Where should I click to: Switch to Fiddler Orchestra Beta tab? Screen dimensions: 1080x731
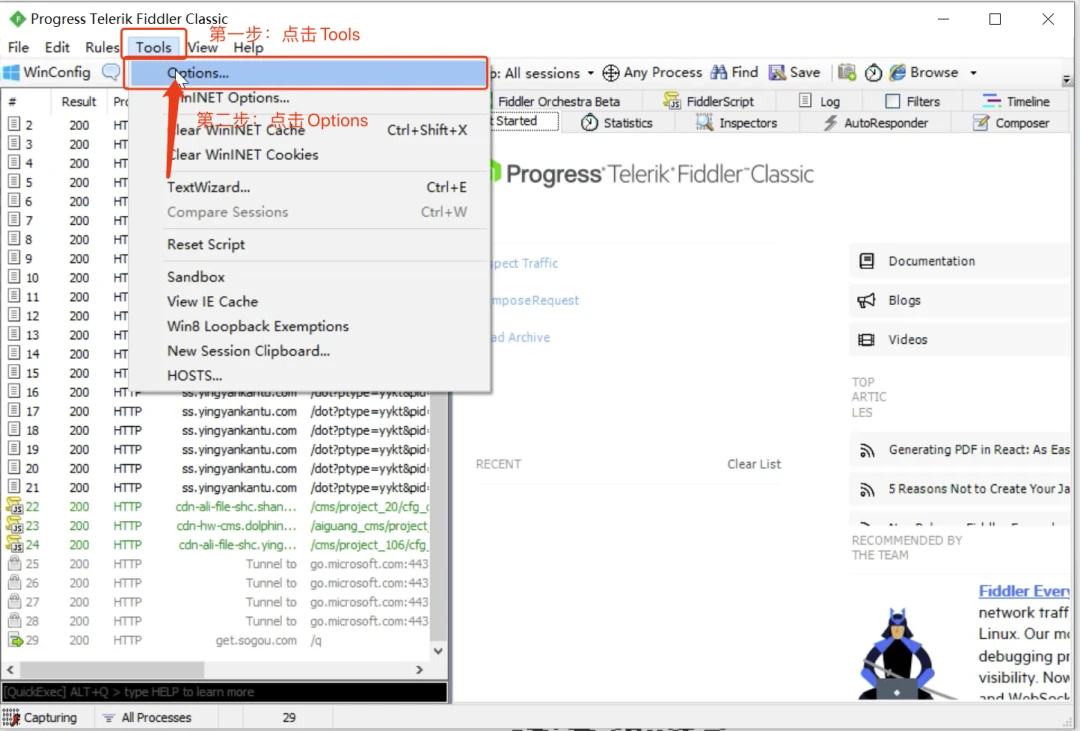click(x=559, y=101)
